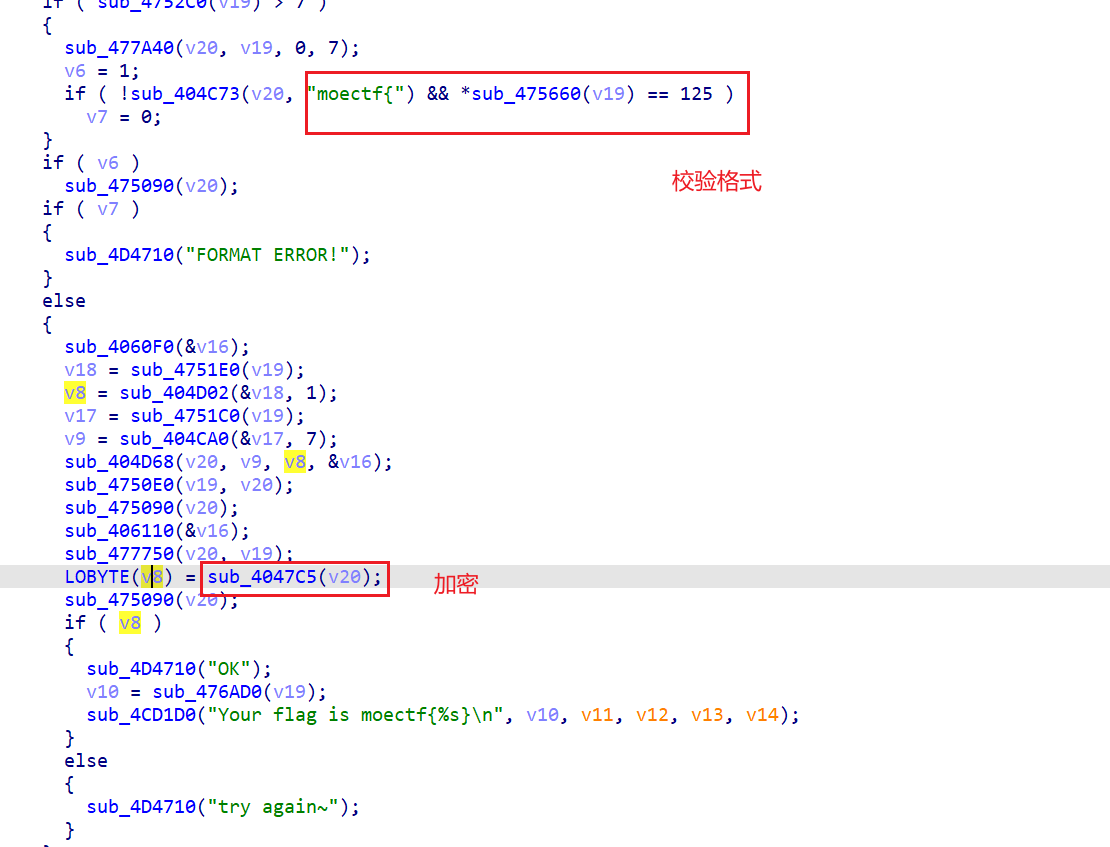
Task: Click sub_404D02 function name
Action: (x=174, y=393)
